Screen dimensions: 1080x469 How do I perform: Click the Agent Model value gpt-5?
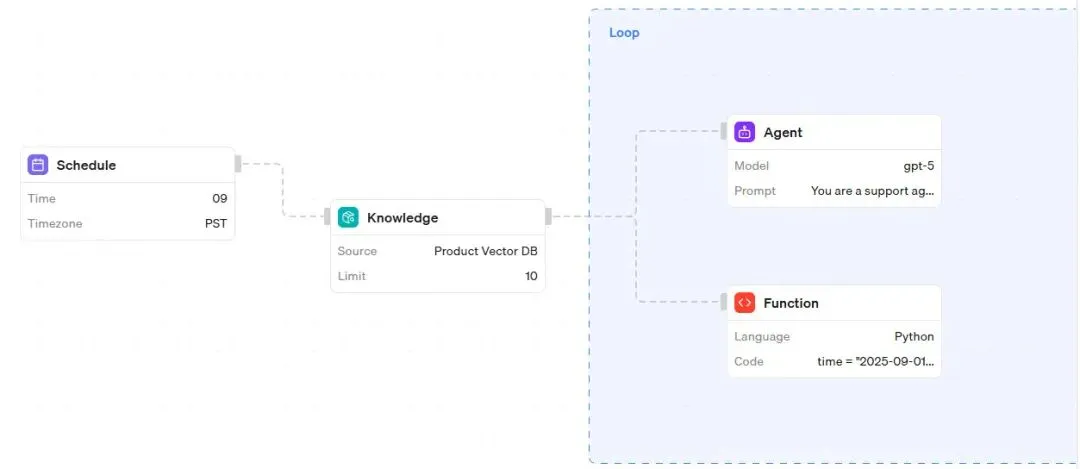(x=918, y=166)
